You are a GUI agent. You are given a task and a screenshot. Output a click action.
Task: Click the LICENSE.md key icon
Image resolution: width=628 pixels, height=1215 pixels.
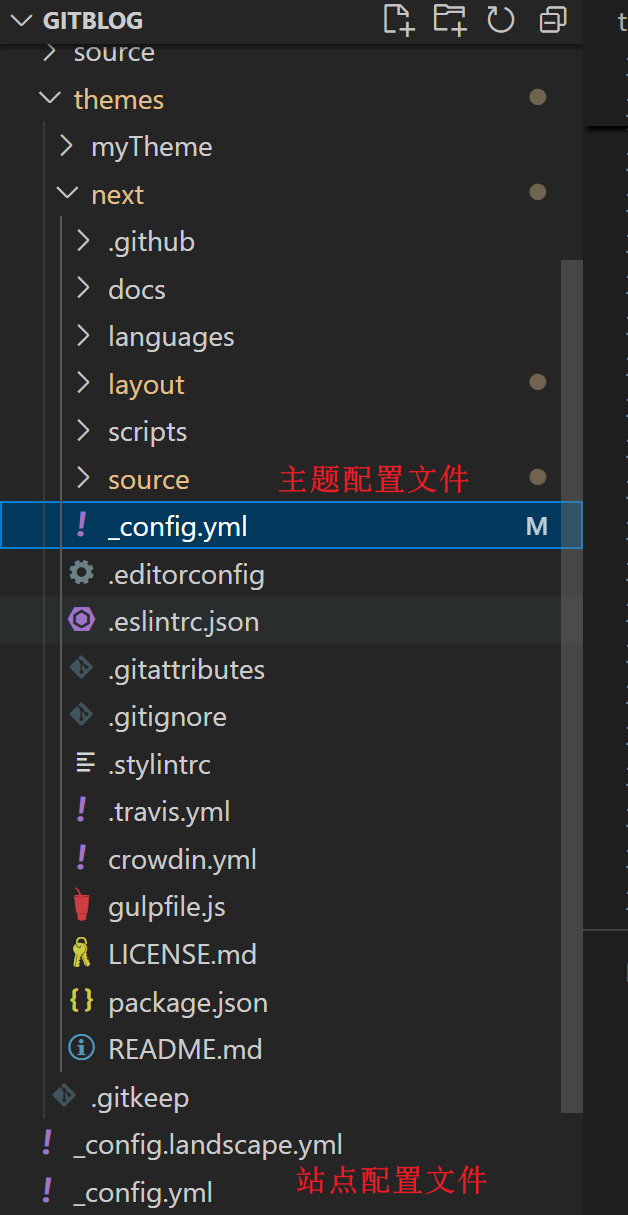click(81, 954)
